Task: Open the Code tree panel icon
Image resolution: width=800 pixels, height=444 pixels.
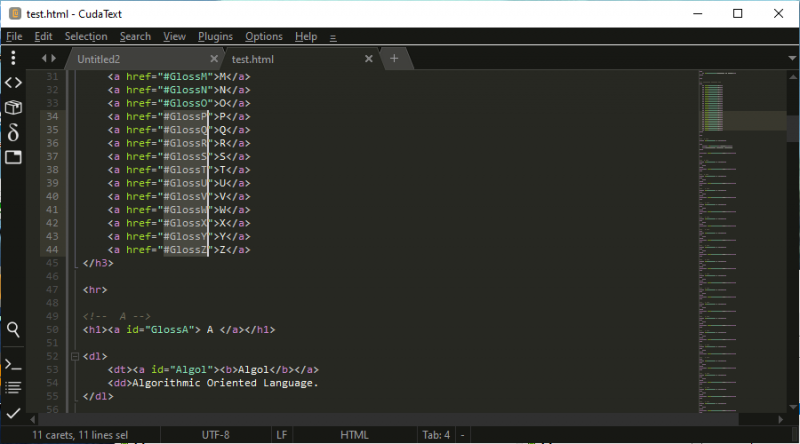Action: point(13,82)
